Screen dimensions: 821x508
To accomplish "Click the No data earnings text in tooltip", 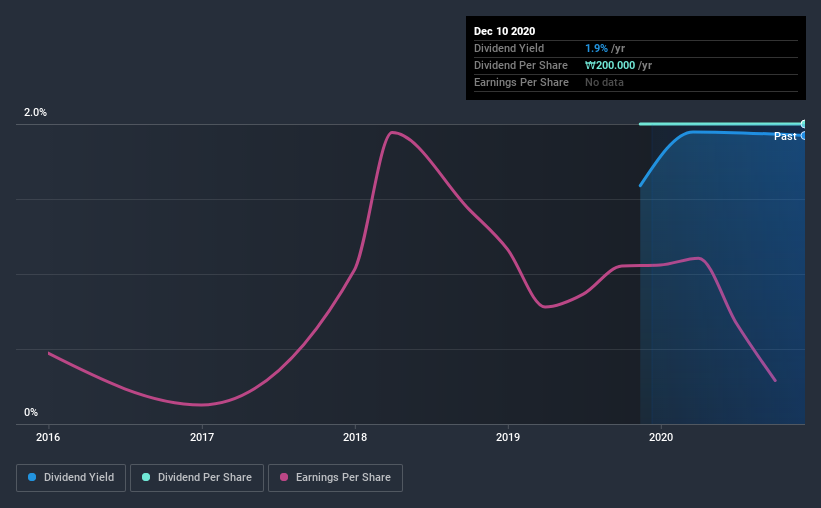I will pos(604,82).
